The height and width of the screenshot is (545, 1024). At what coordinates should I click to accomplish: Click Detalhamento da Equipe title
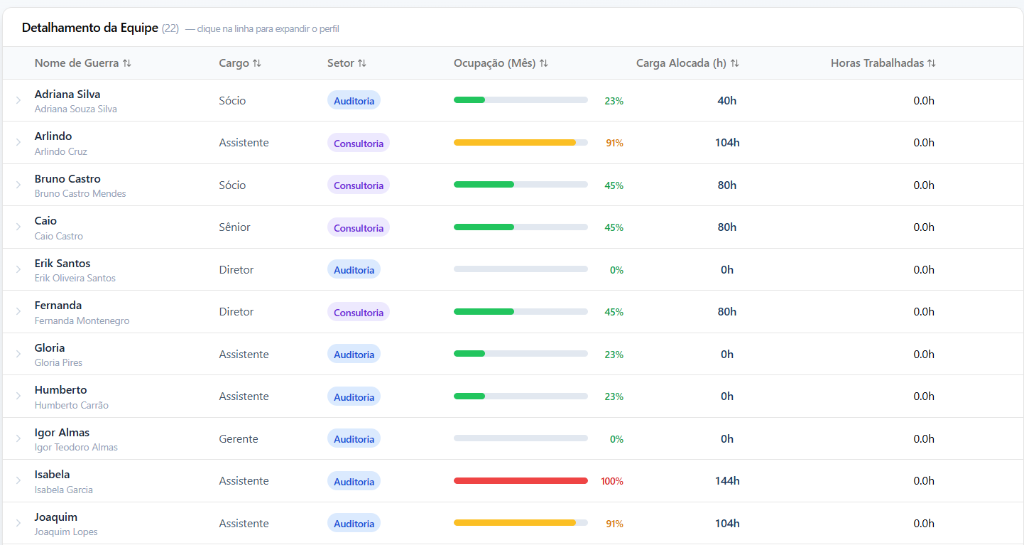click(x=90, y=28)
